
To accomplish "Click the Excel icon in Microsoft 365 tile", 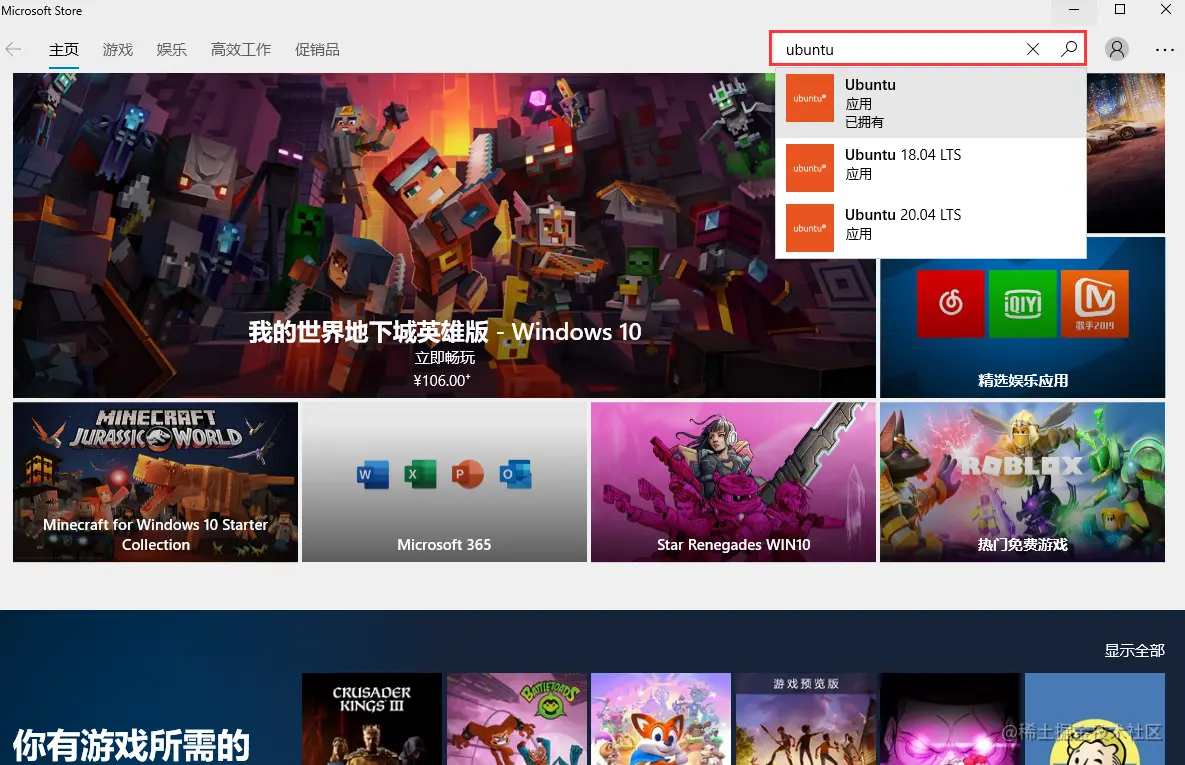I will 420,475.
